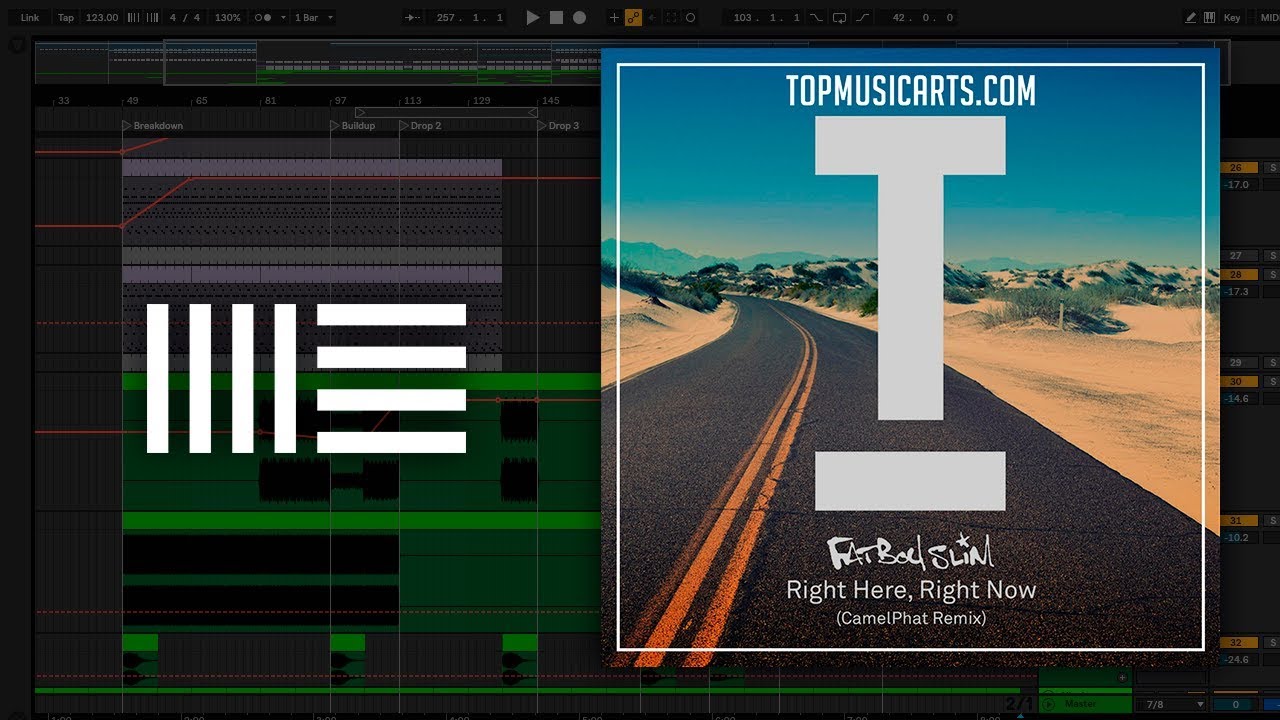
Task: Toggle the orange Automation Arm button
Action: coord(633,18)
